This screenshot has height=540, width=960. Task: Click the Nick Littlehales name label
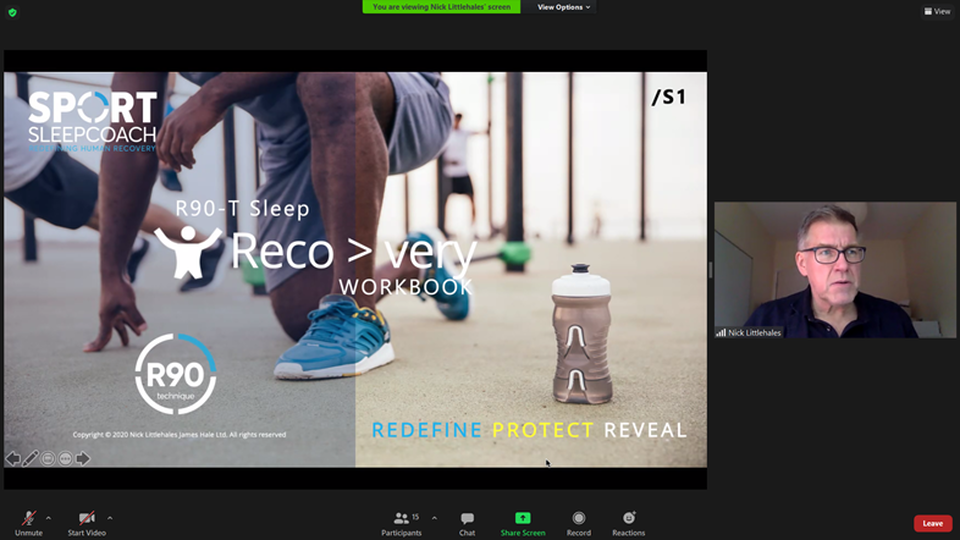(754, 332)
